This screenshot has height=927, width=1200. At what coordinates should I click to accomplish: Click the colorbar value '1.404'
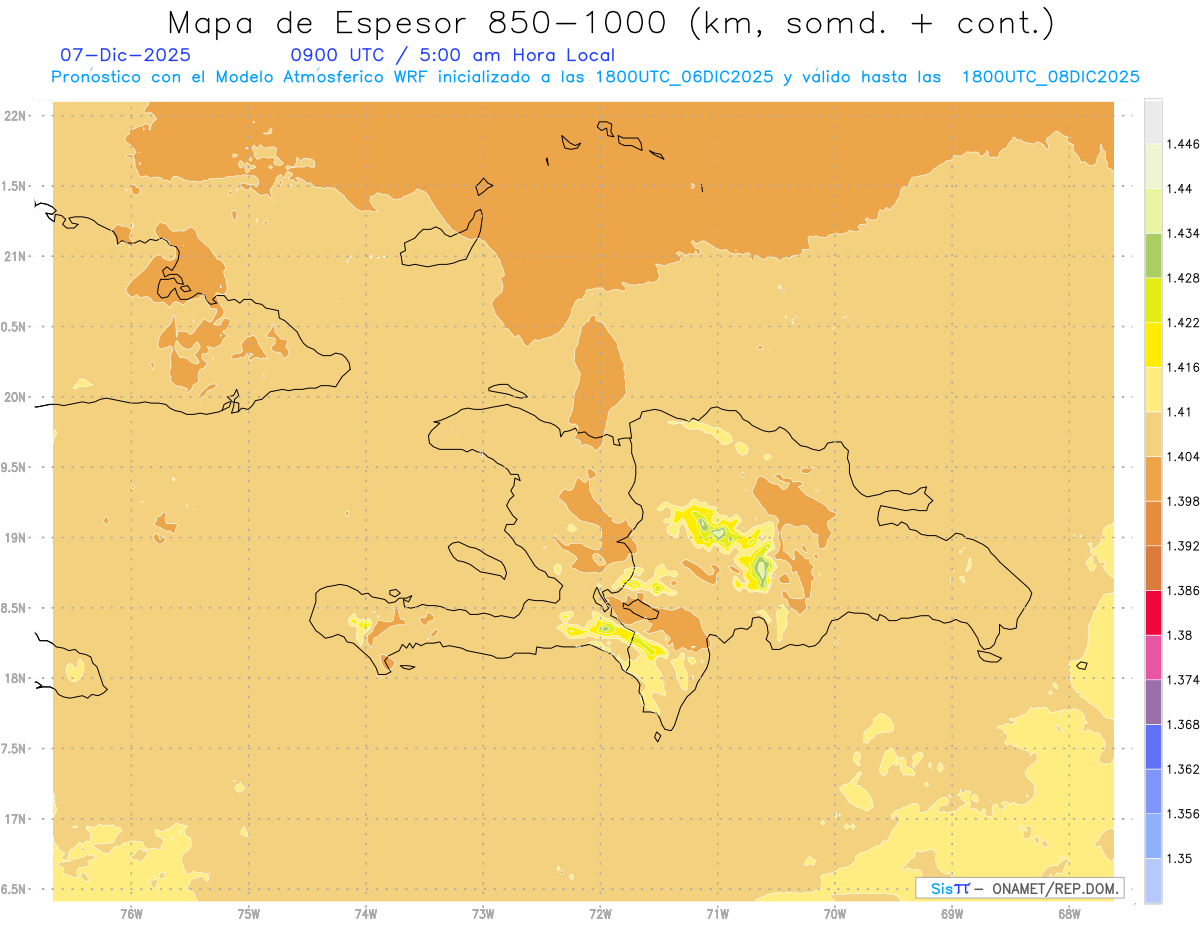point(1183,456)
